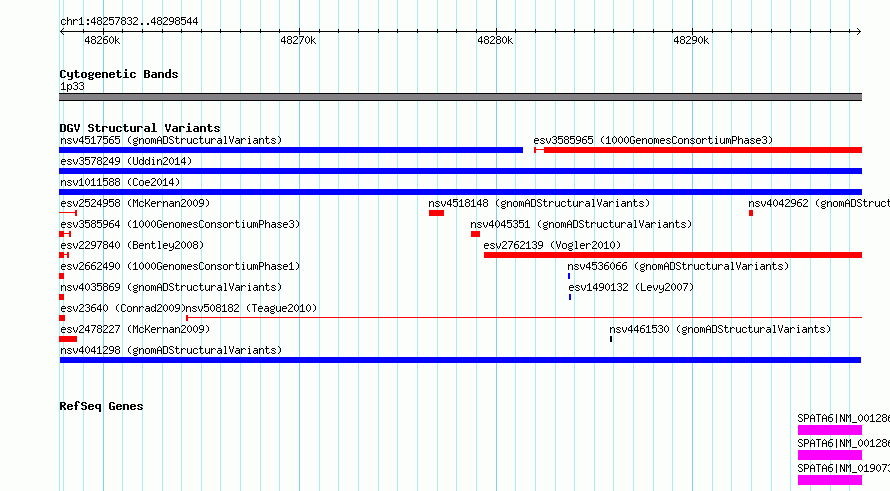The height and width of the screenshot is (491, 890).
Task: Select the gray 1p33 cytogenetic band bar
Action: (460, 97)
